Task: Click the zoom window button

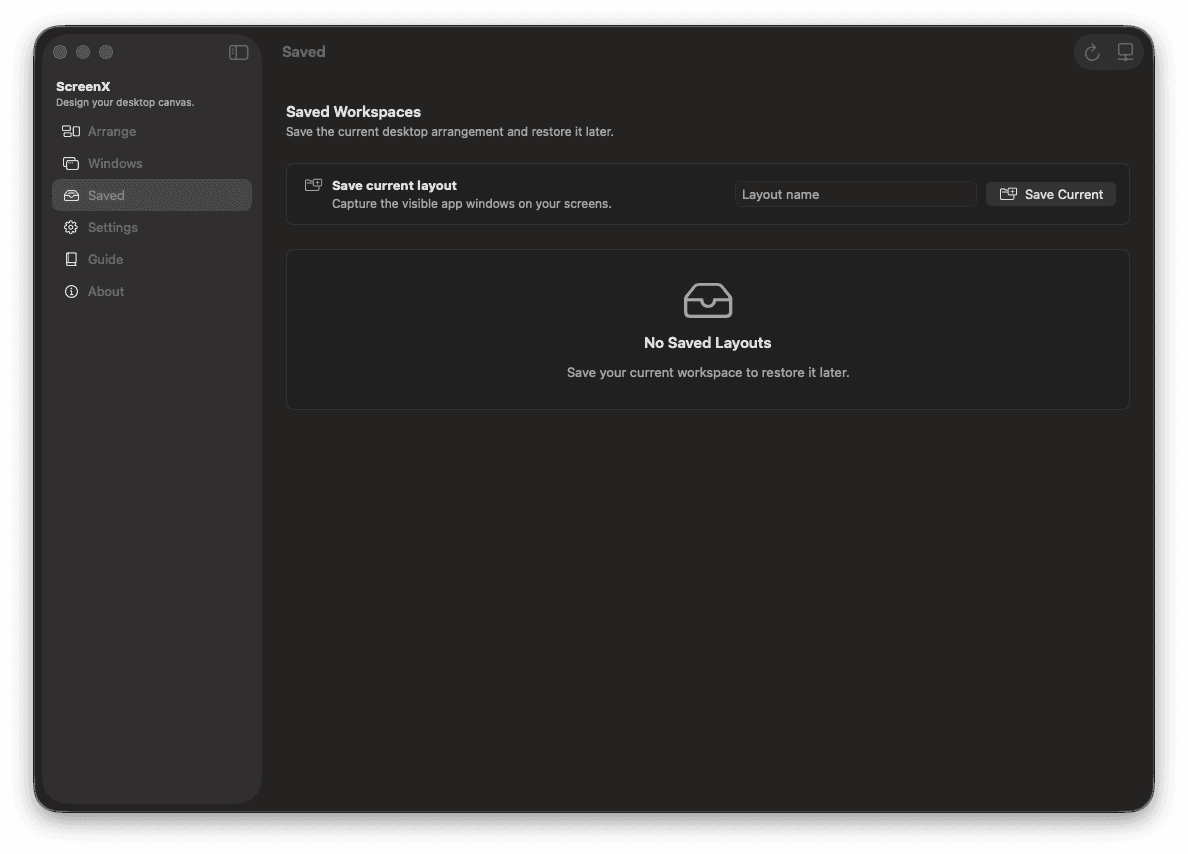Action: pos(106,52)
